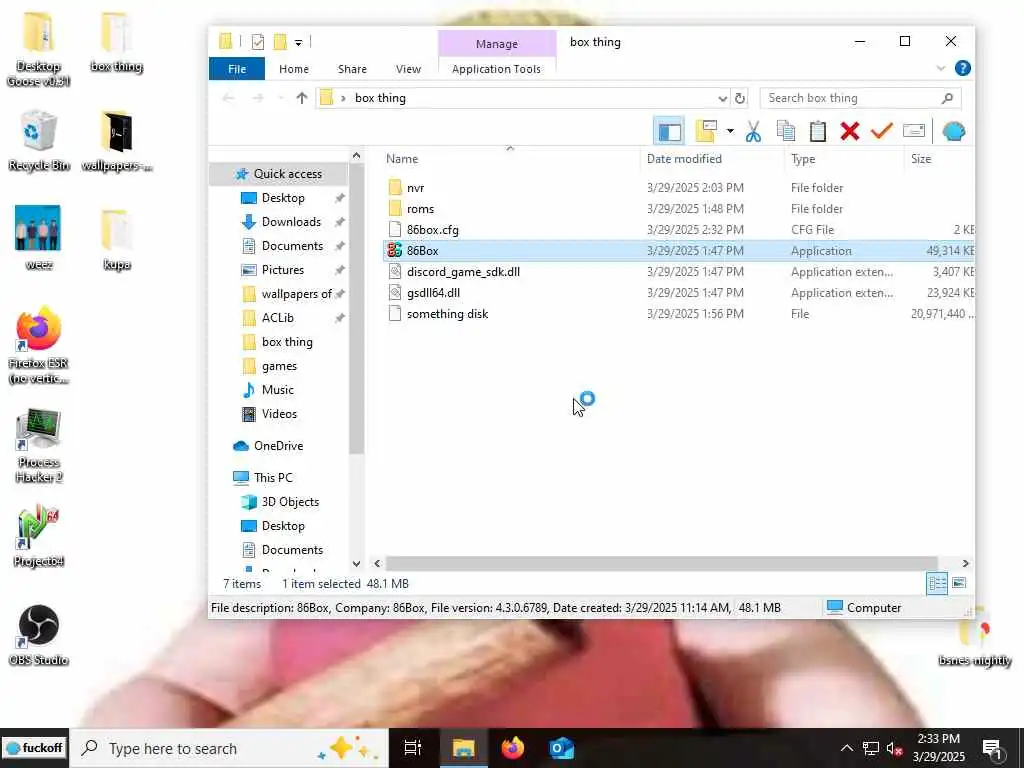Screen dimensions: 1024x768
Task: Click the address bar path box thing
Action: pos(380,98)
